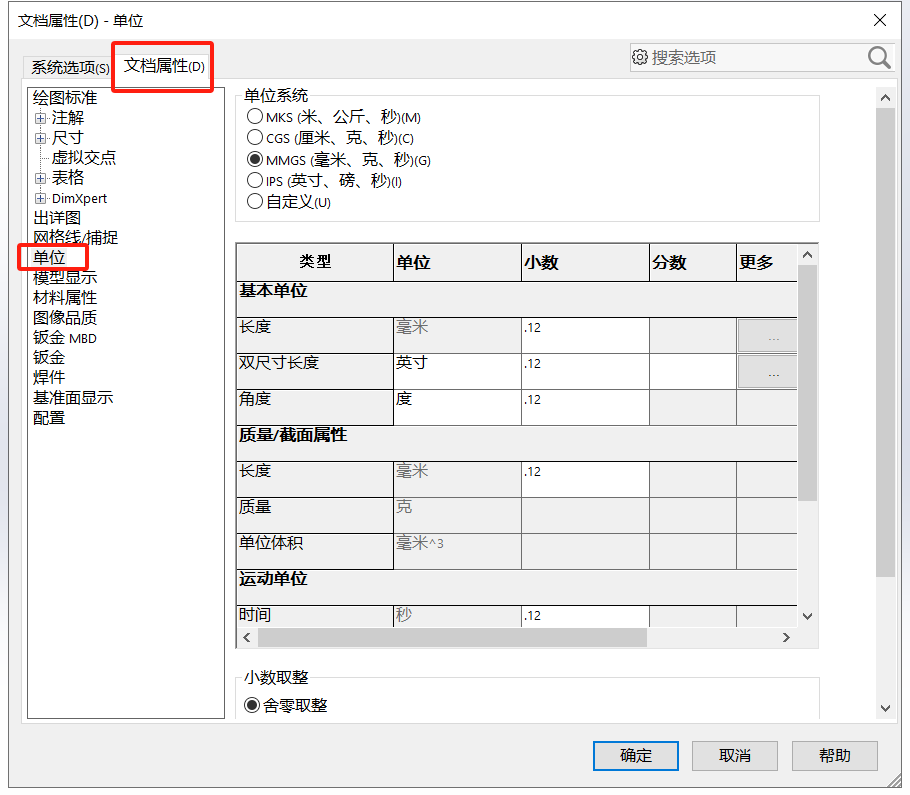
Task: Open the 文档属性 tab
Action: (162, 64)
